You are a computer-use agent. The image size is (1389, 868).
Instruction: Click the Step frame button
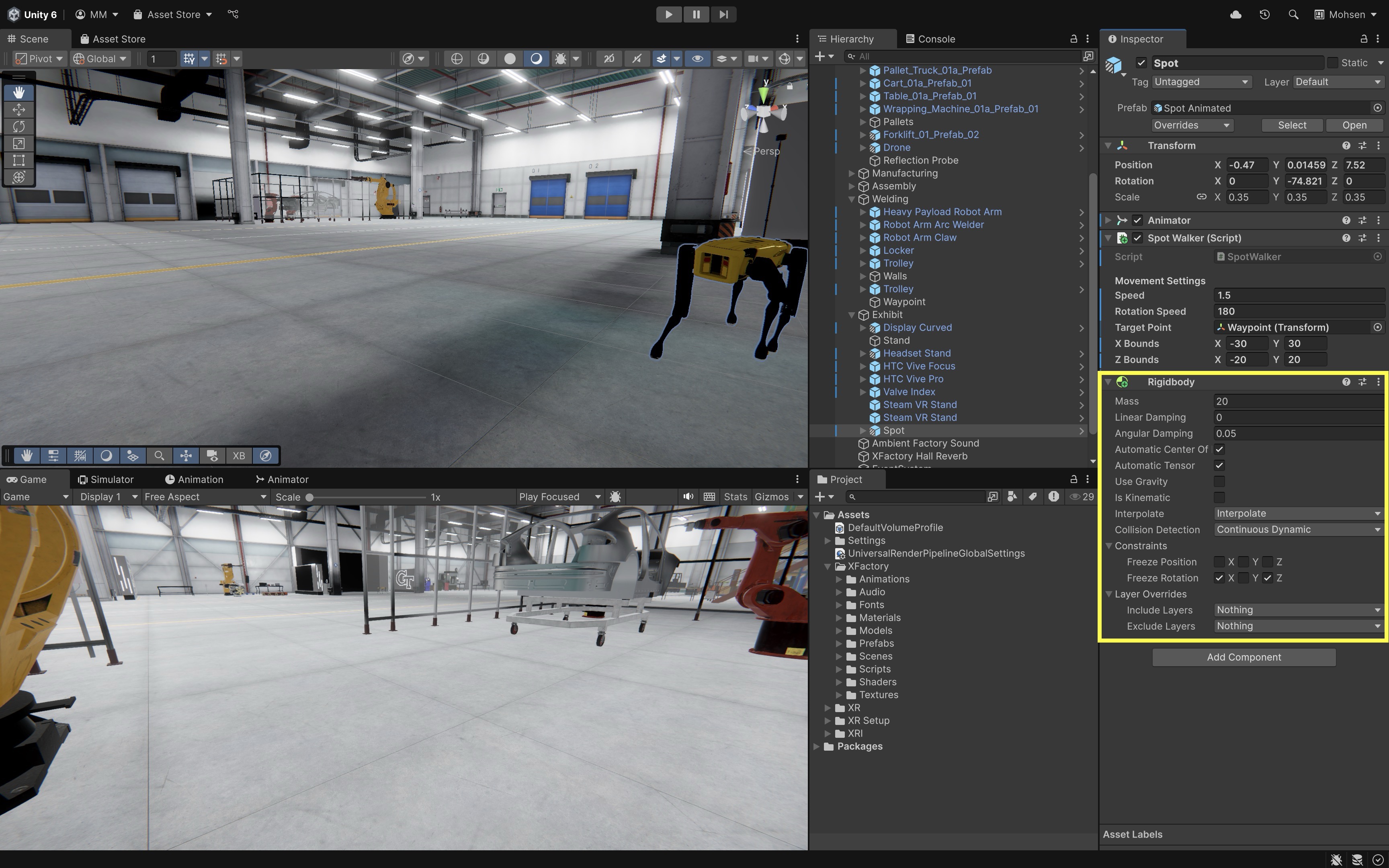tap(723, 14)
